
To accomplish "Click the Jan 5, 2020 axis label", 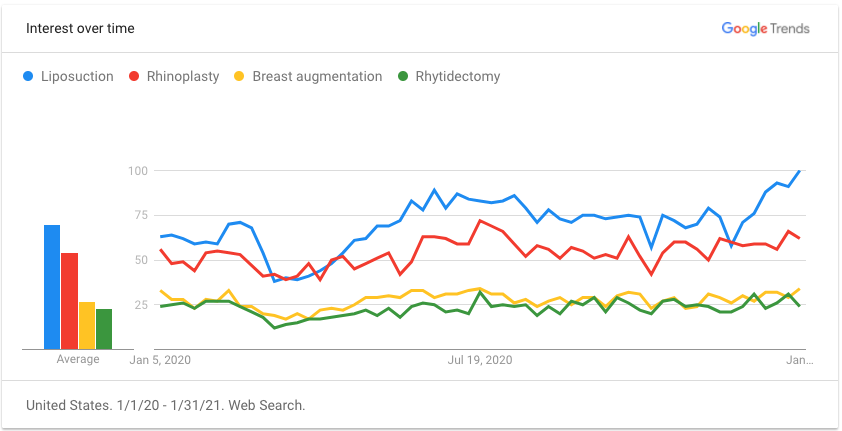I will tap(160, 359).
